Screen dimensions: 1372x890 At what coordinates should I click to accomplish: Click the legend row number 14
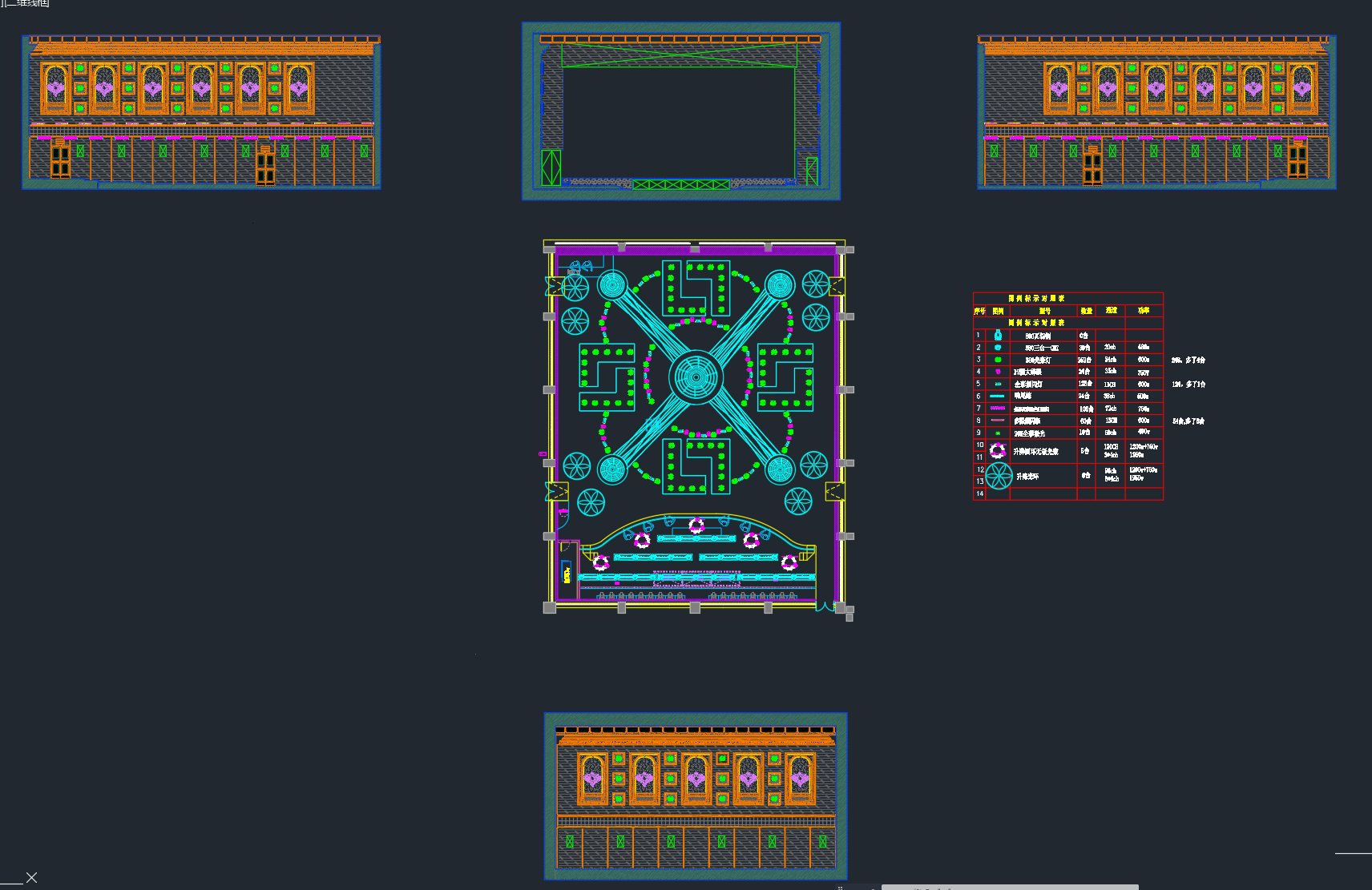tap(979, 493)
